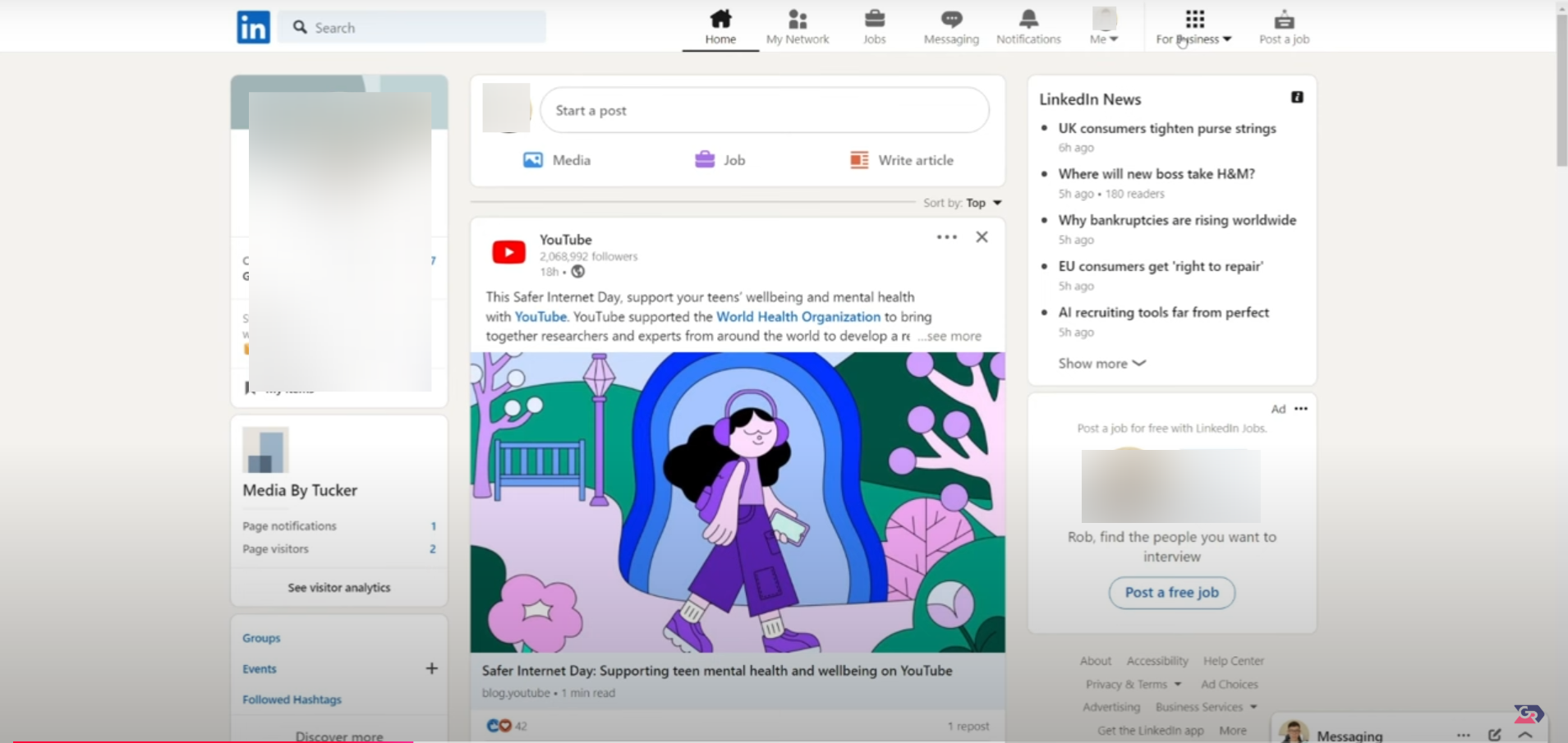Click the YouTube logo in the post
Viewport: 1568px width, 743px height.
pos(508,252)
